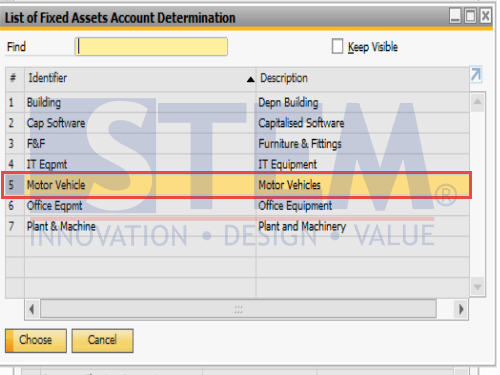
Task: Click row number 7 cell
Action: pos(15,226)
